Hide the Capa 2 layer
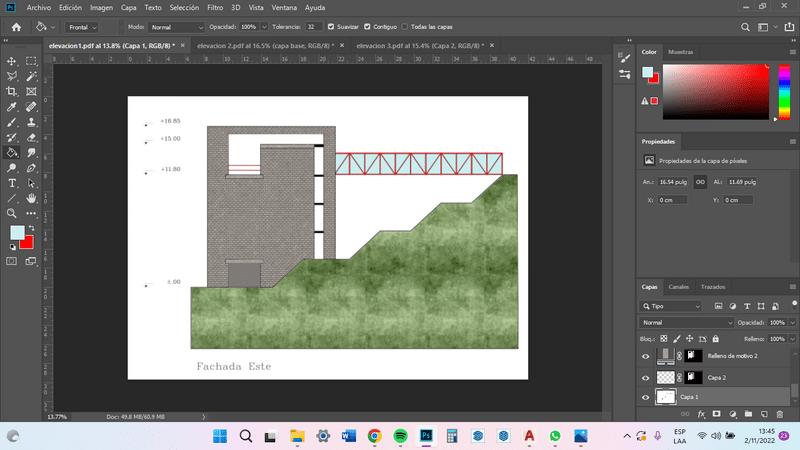The width and height of the screenshot is (800, 450). [646, 377]
